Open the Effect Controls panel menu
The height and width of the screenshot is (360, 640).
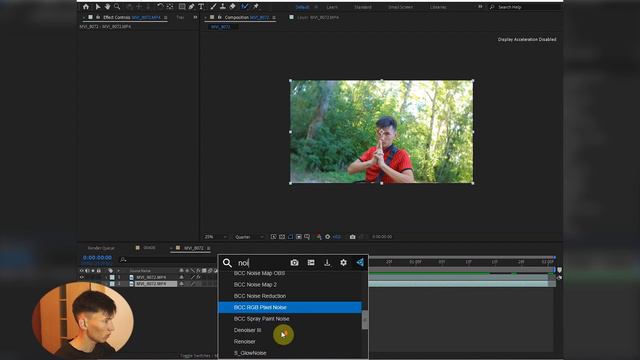click(x=166, y=18)
